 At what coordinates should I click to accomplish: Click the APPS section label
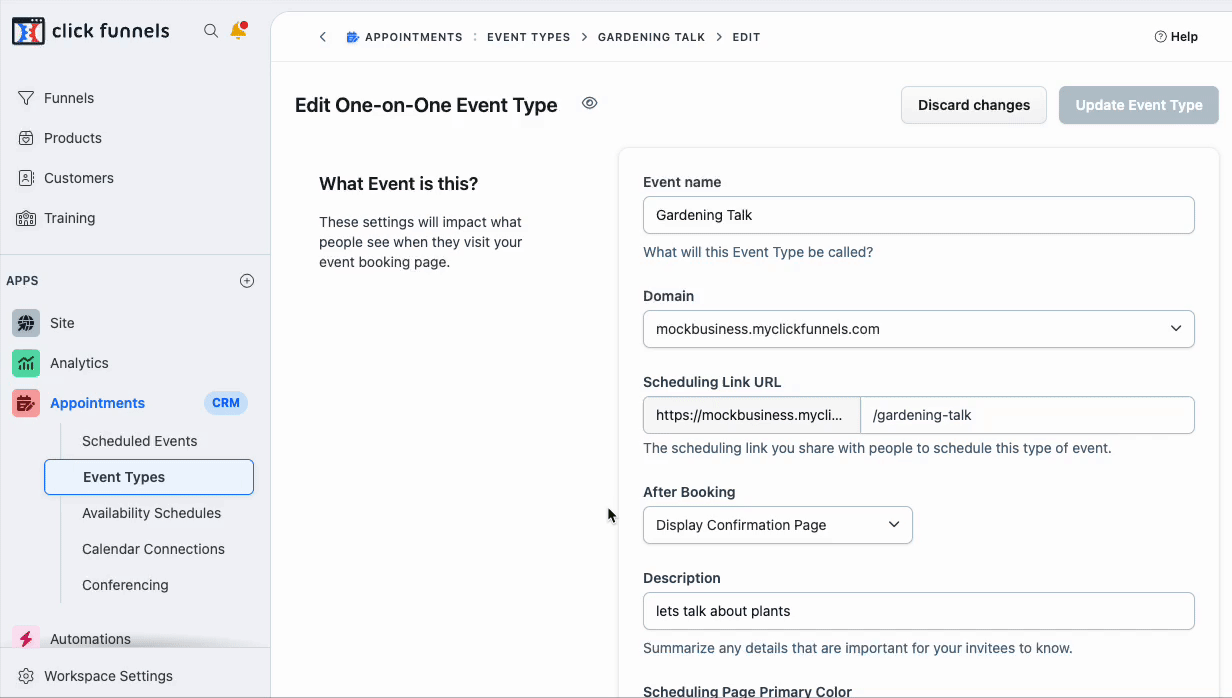(22, 281)
